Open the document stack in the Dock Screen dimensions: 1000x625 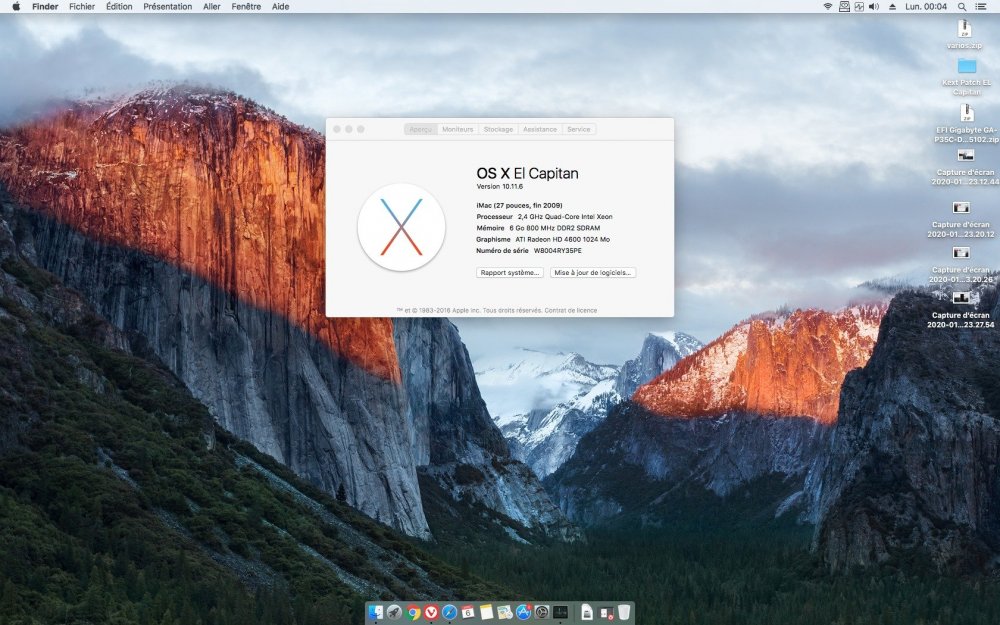(x=587, y=612)
